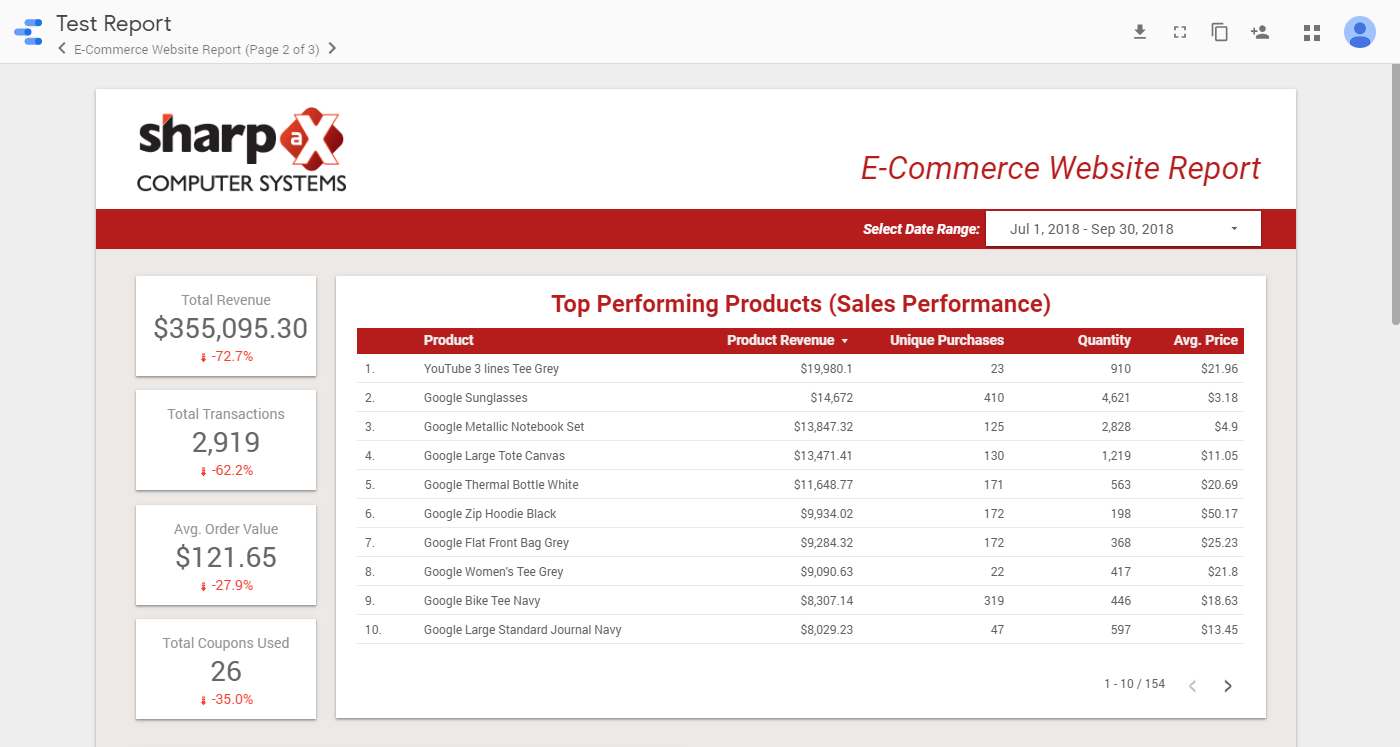This screenshot has height=747, width=1400.
Task: Click the E-Commerce Website Report heading
Action: (1061, 168)
